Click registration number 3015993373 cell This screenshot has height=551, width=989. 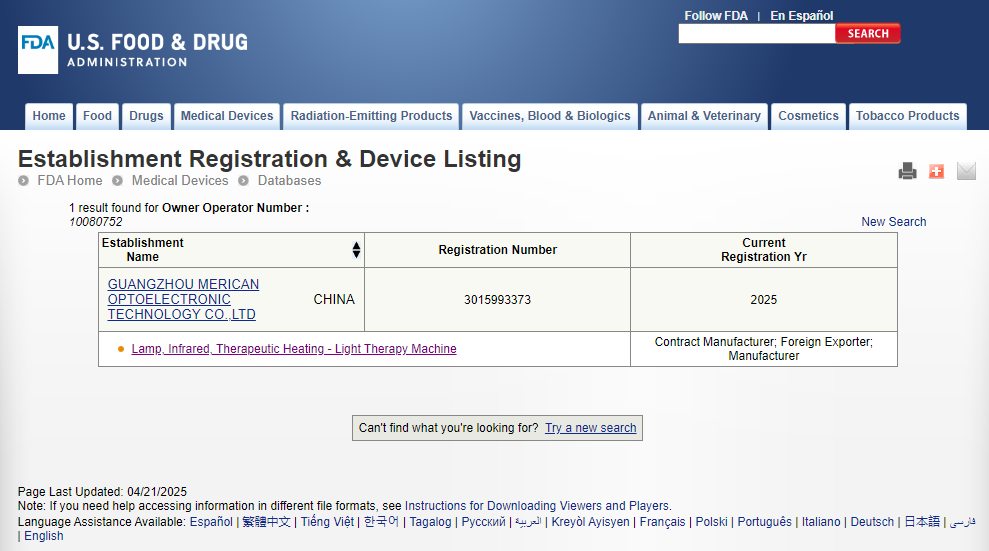pyautogui.click(x=498, y=300)
